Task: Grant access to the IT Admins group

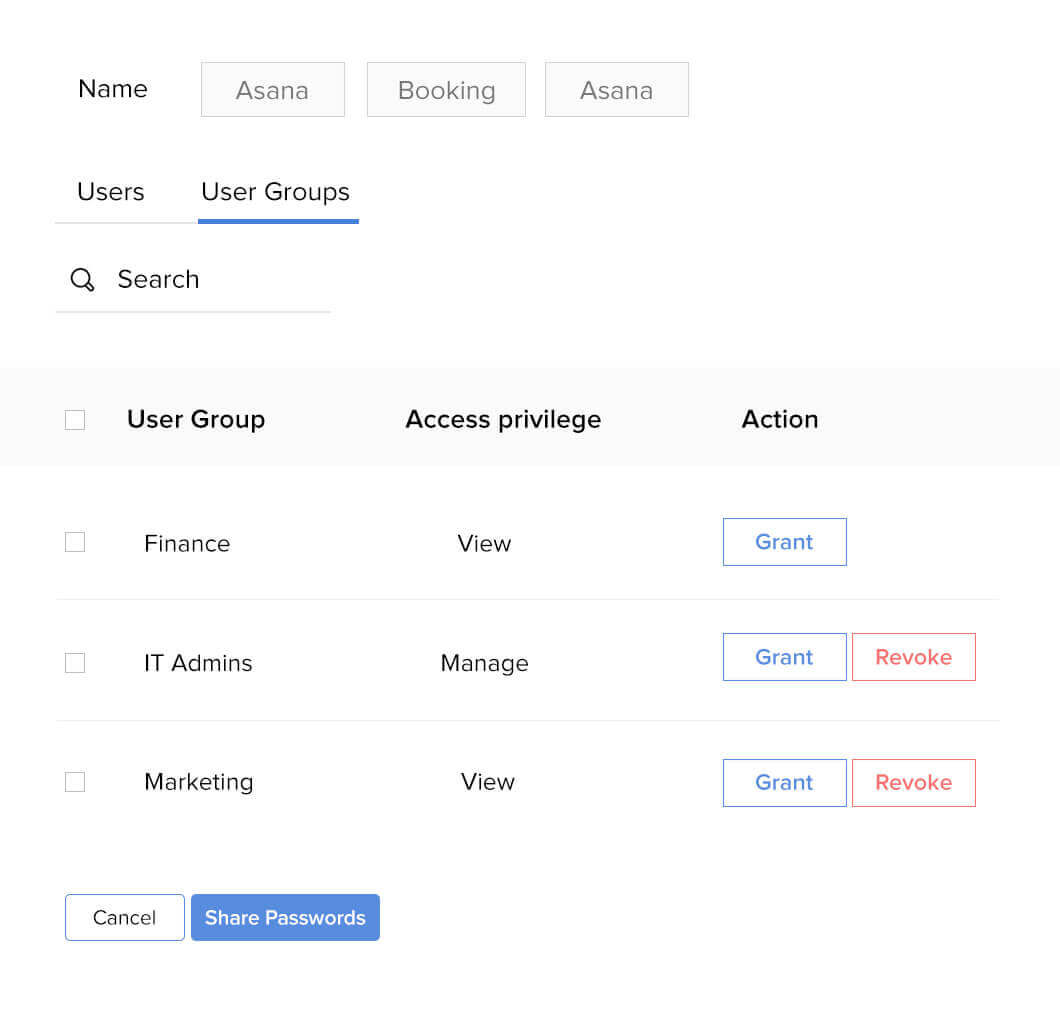Action: pos(784,657)
